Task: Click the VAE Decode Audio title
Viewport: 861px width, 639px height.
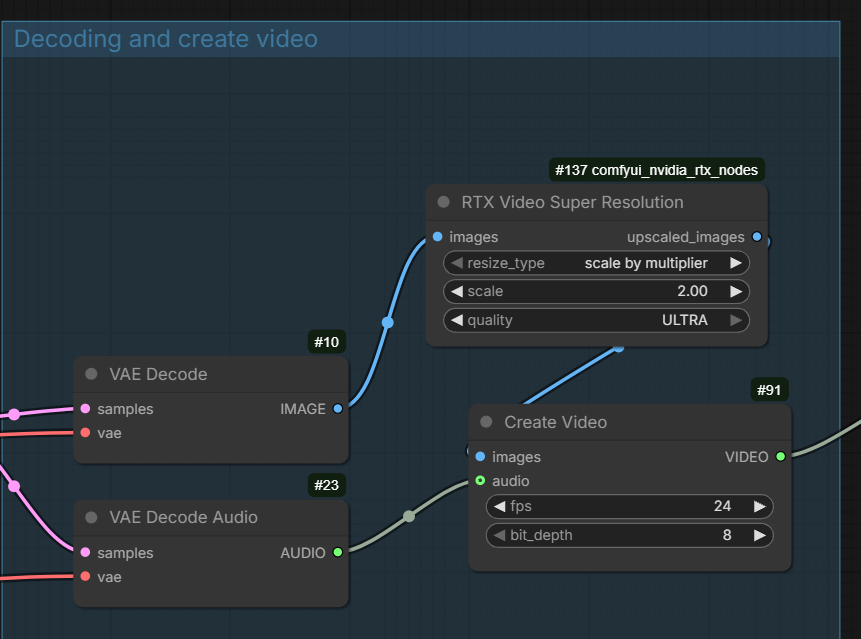Action: (x=183, y=517)
